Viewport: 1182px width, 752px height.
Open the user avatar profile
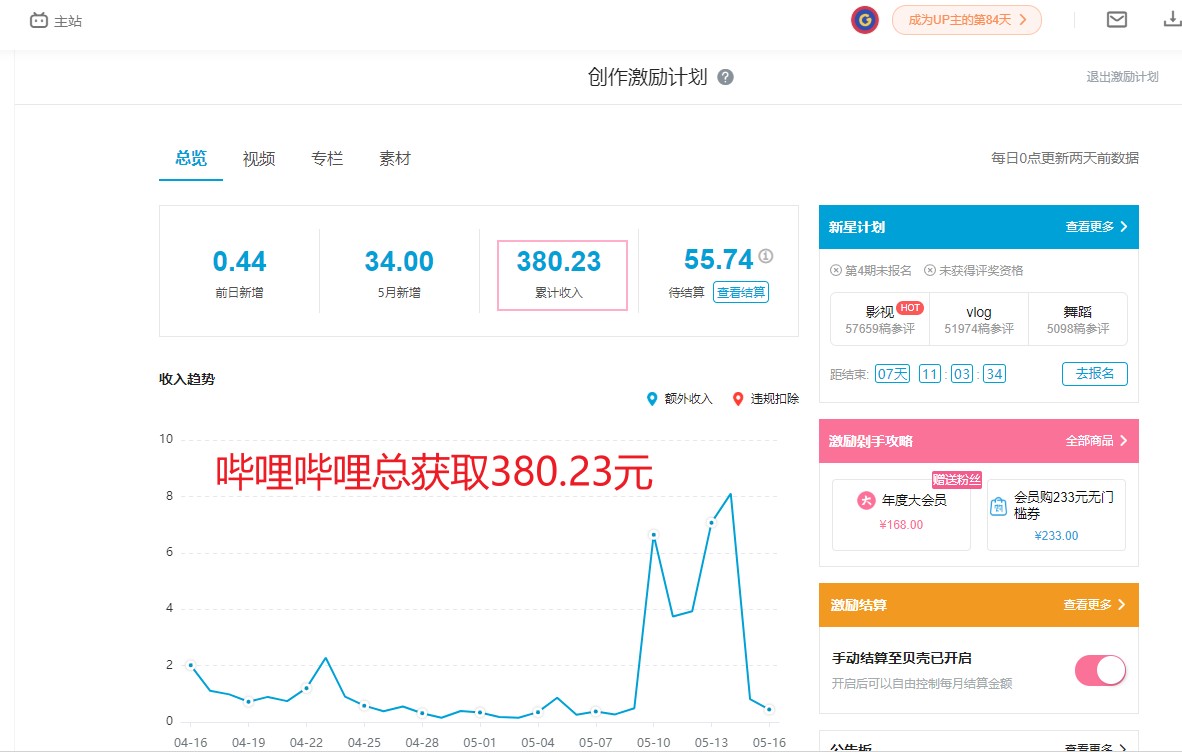(x=865, y=20)
